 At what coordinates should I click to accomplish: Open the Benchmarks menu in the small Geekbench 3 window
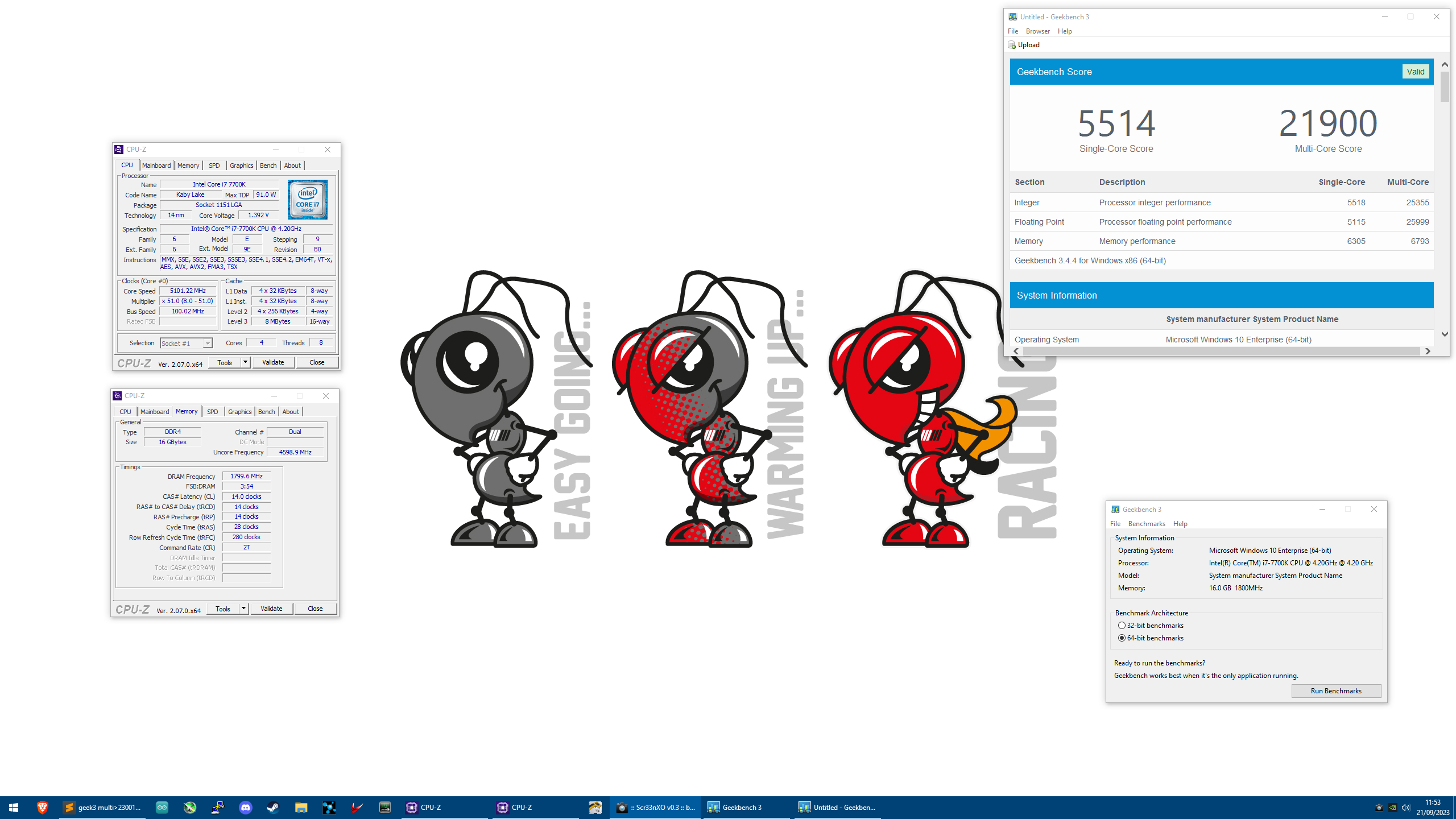(x=1147, y=524)
